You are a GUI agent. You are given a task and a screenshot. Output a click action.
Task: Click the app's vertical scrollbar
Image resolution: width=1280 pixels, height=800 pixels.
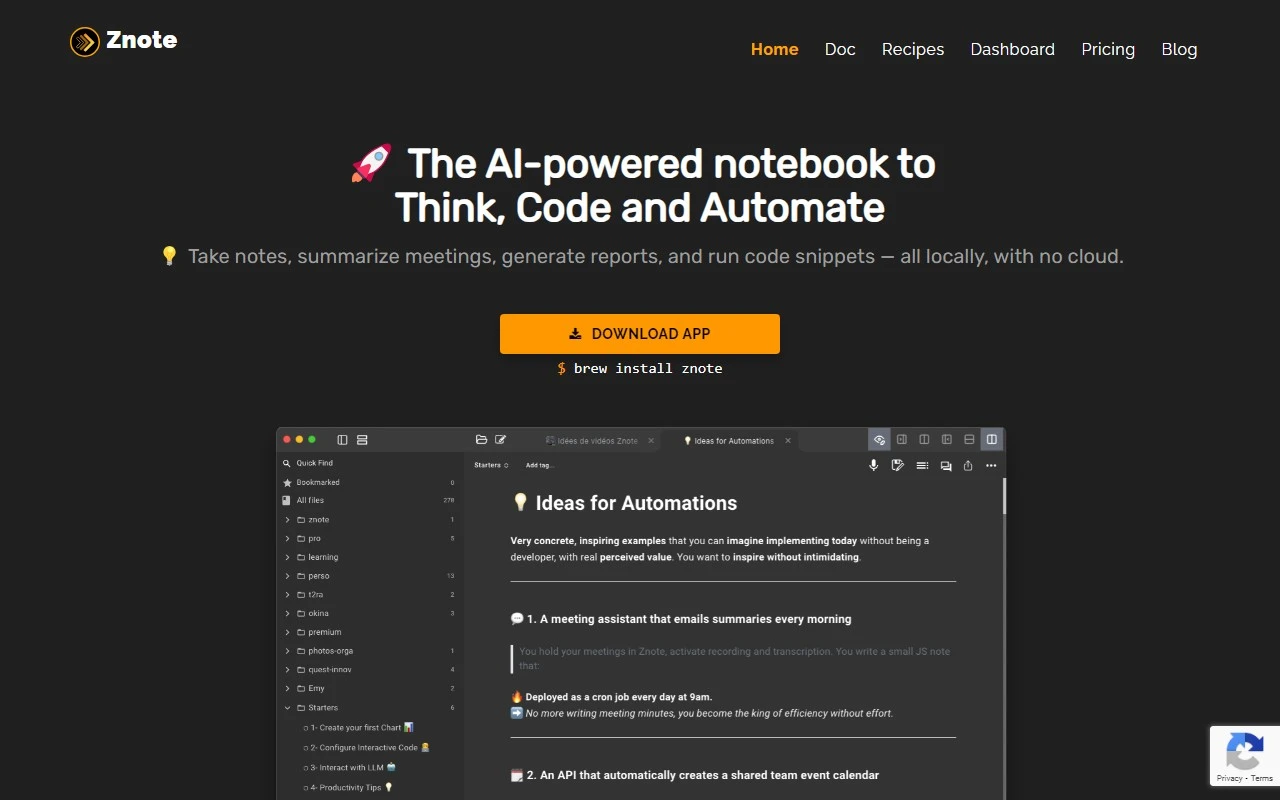coord(1003,497)
